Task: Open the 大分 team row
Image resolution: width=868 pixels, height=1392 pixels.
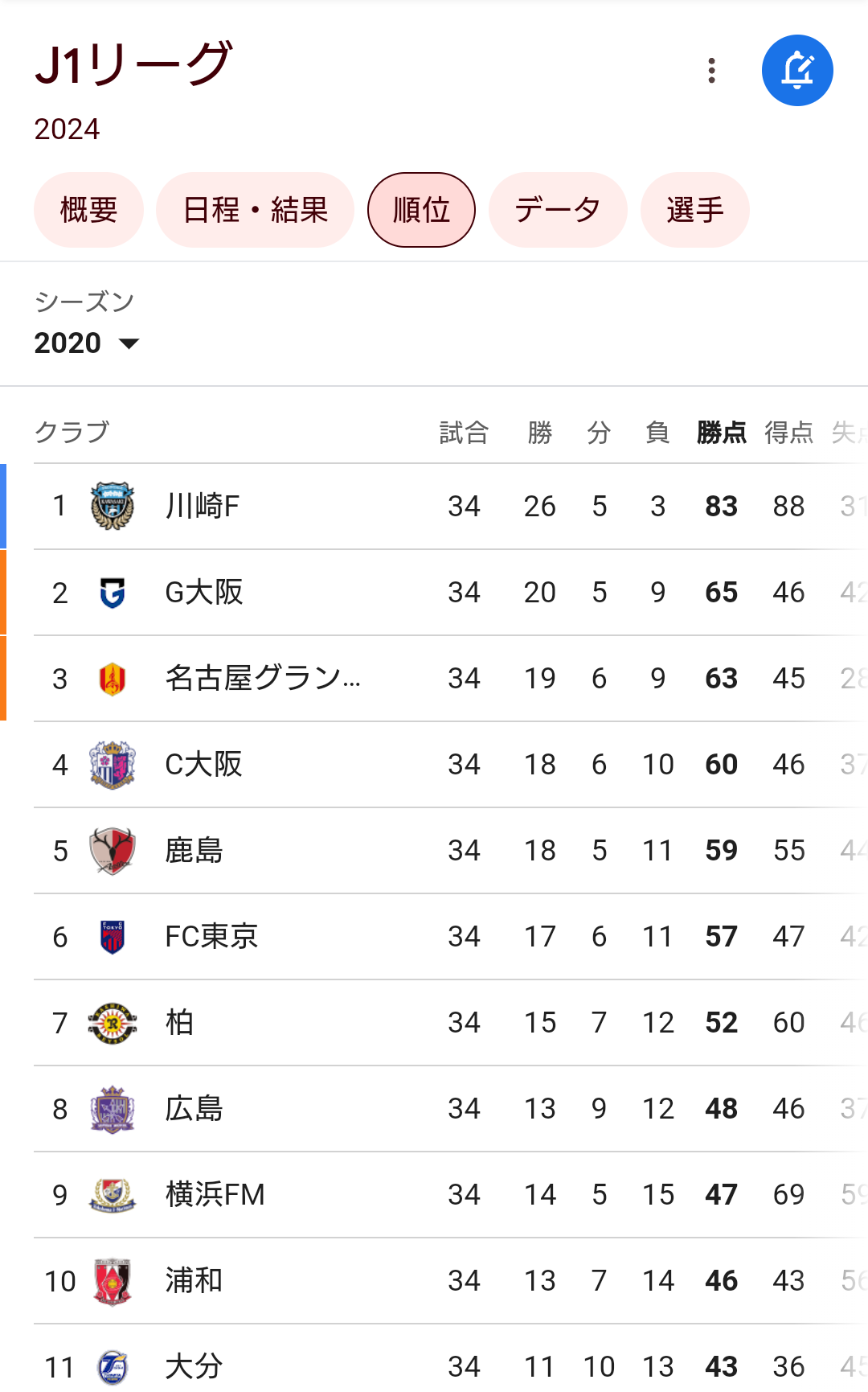Action: pos(451,1358)
